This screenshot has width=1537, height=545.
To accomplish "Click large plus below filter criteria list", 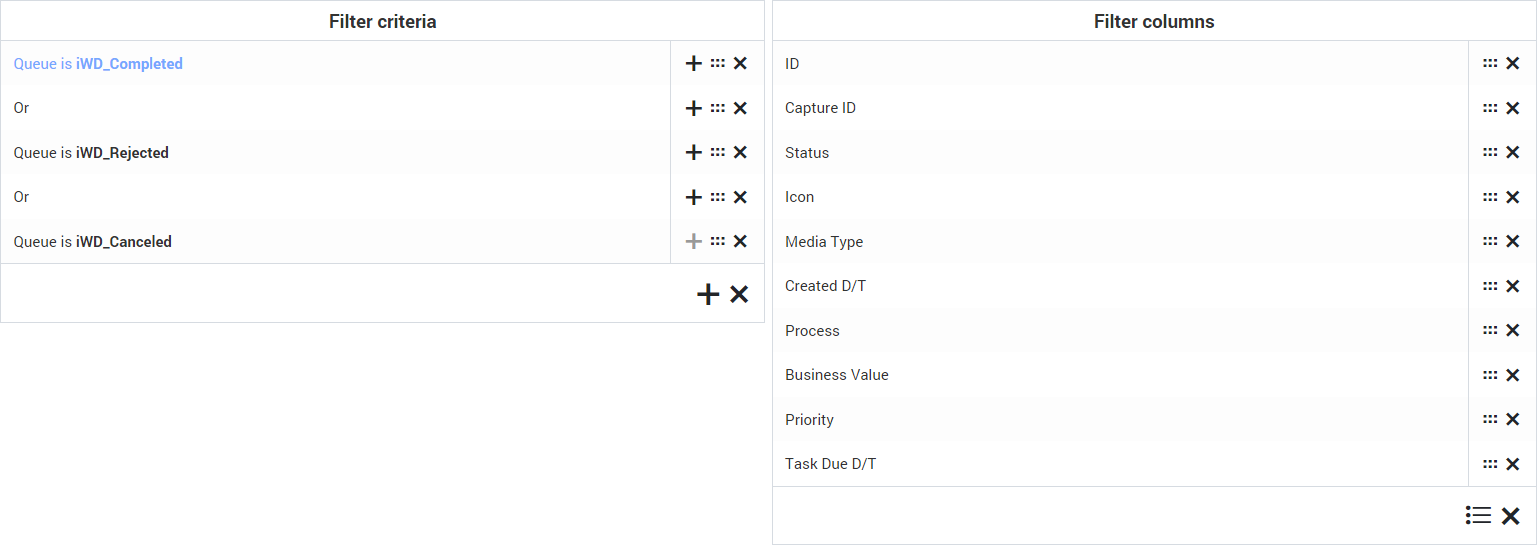I will pyautogui.click(x=708, y=294).
